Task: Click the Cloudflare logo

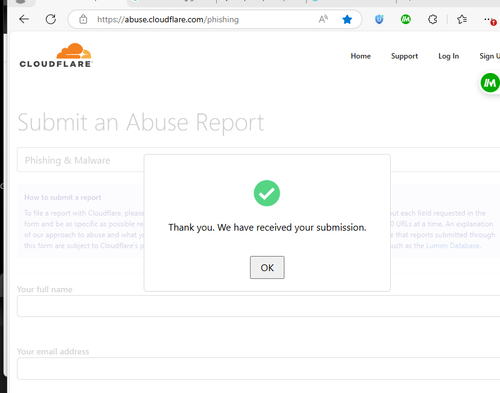Action: (x=56, y=55)
